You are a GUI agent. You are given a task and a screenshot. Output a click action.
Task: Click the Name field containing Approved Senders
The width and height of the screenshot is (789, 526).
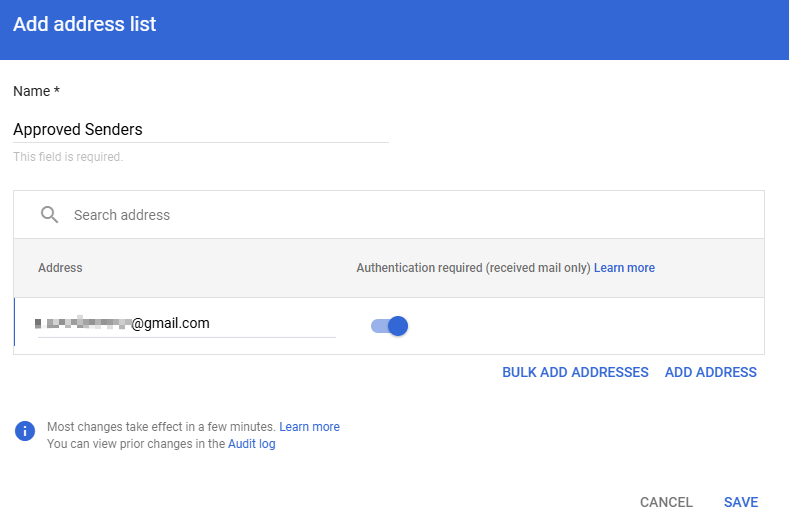[200, 129]
